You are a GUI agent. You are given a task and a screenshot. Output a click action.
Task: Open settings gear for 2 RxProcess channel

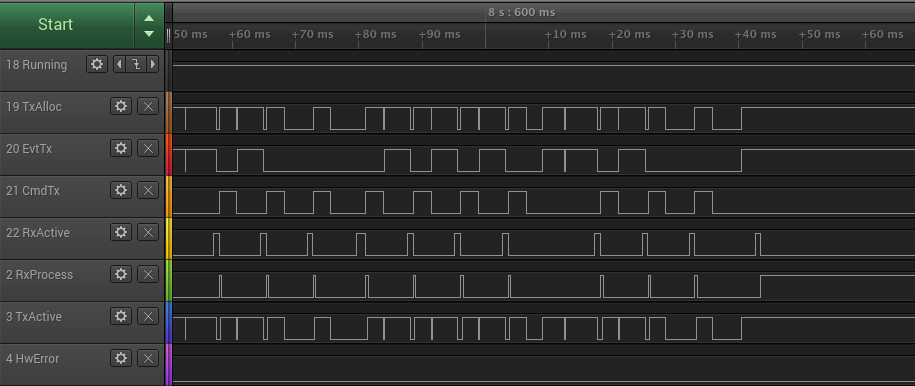tap(121, 274)
